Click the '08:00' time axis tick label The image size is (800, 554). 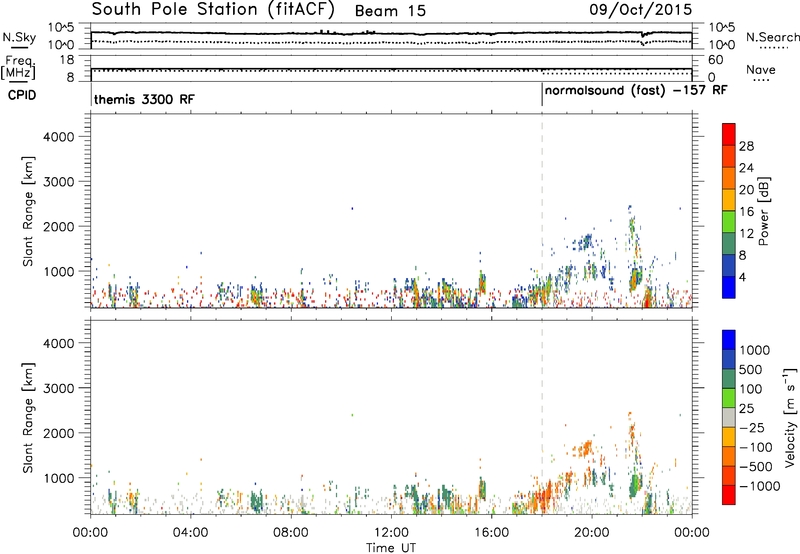291,533
